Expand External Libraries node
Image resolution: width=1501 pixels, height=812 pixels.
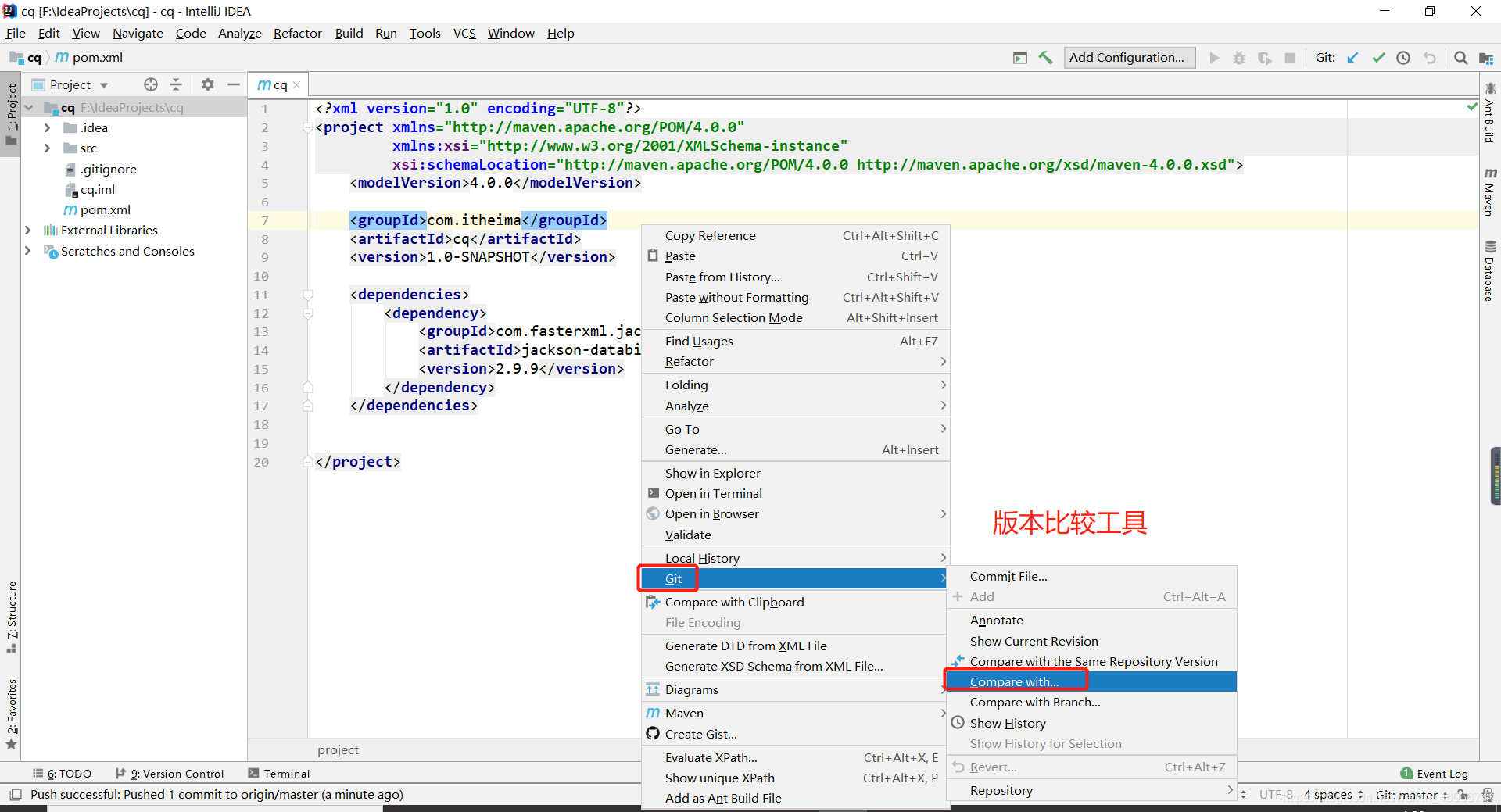click(28, 230)
